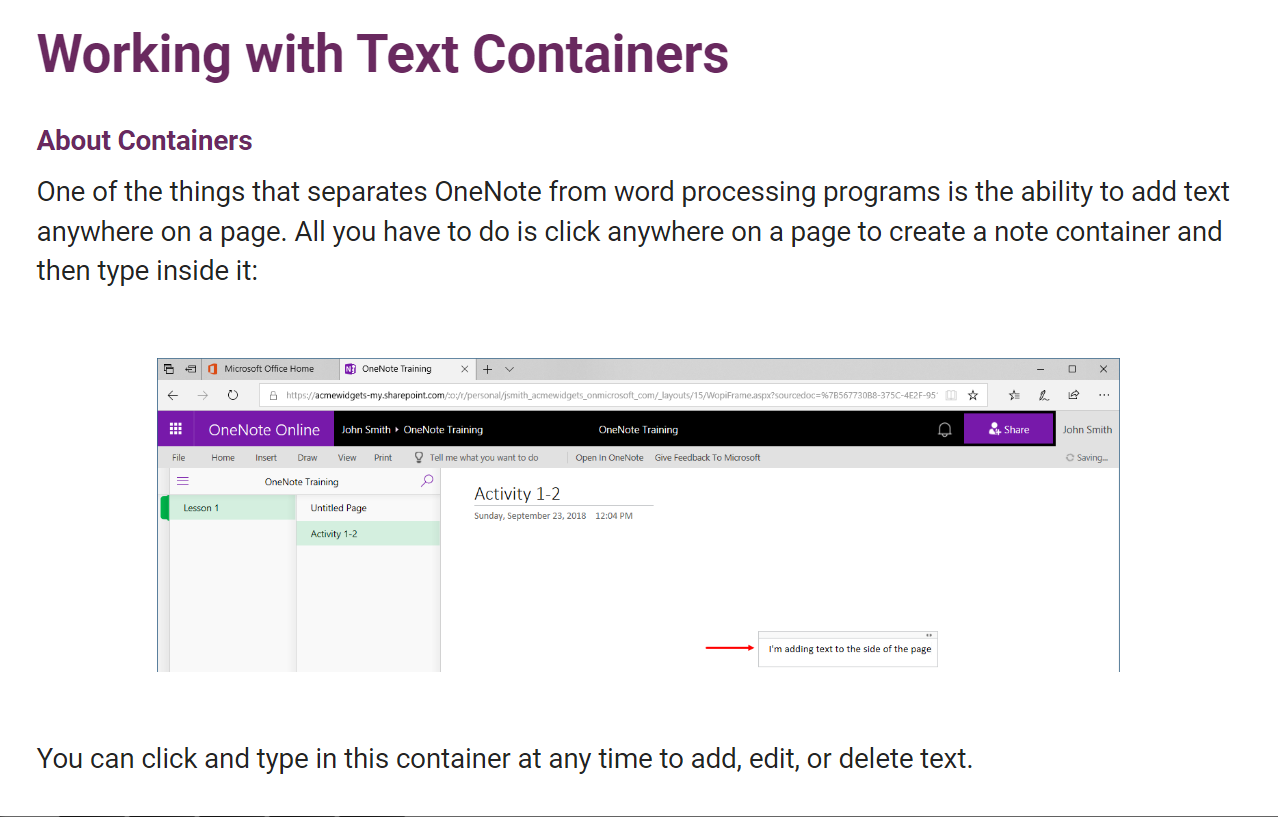1278x817 pixels.
Task: Click the browser forward arrow
Action: point(203,395)
